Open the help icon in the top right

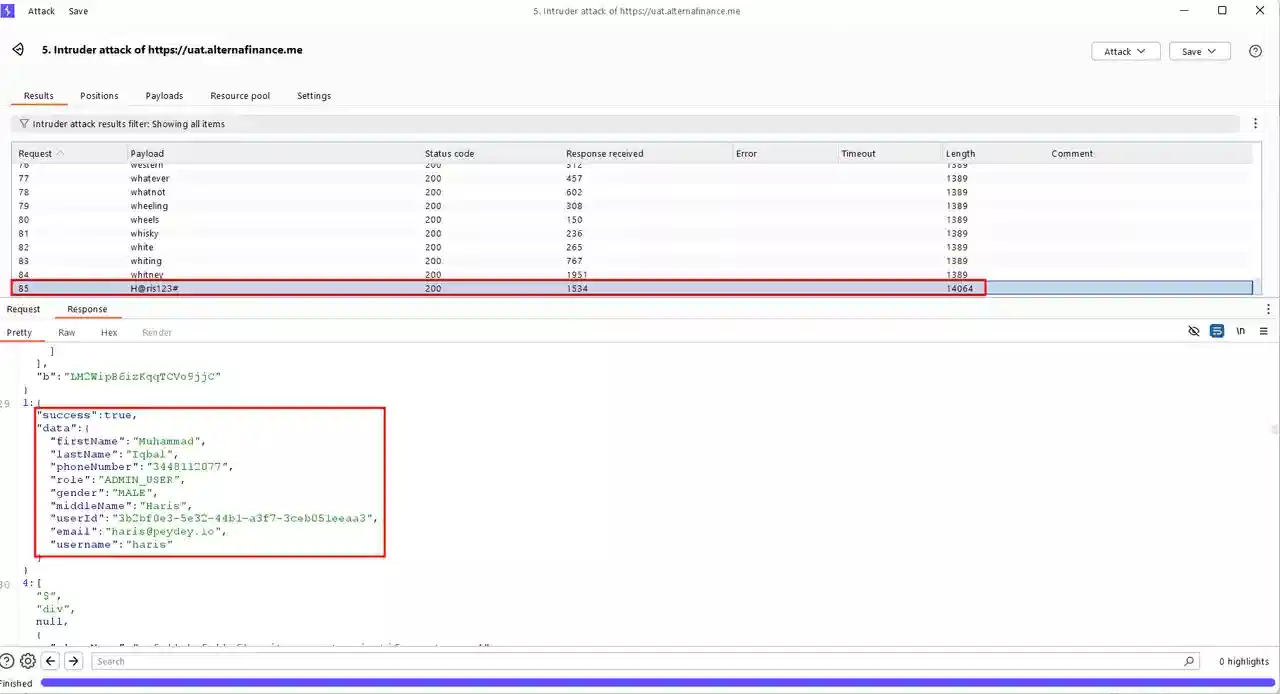1255,51
